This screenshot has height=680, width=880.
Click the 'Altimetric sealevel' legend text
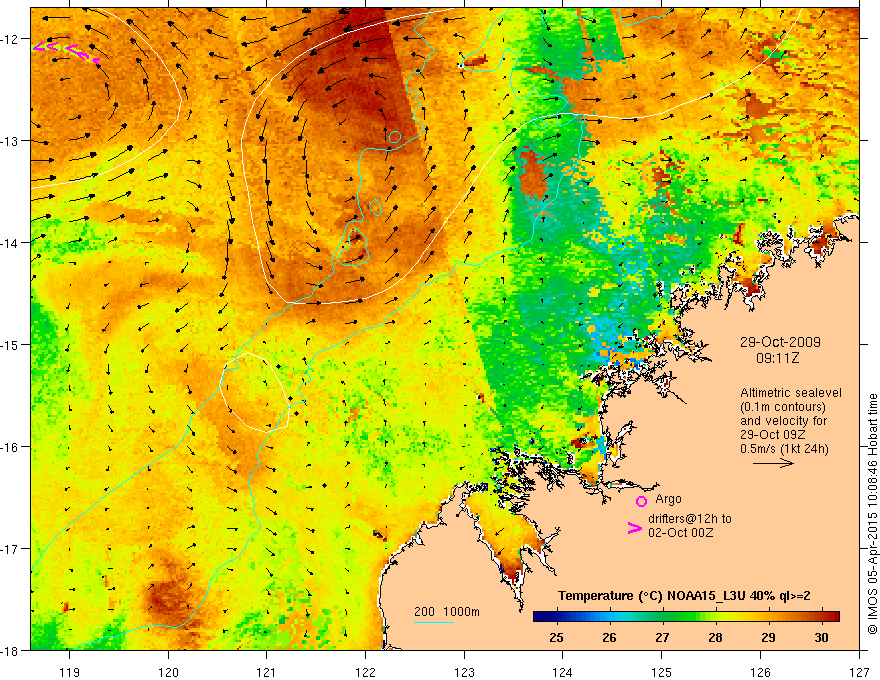point(791,393)
